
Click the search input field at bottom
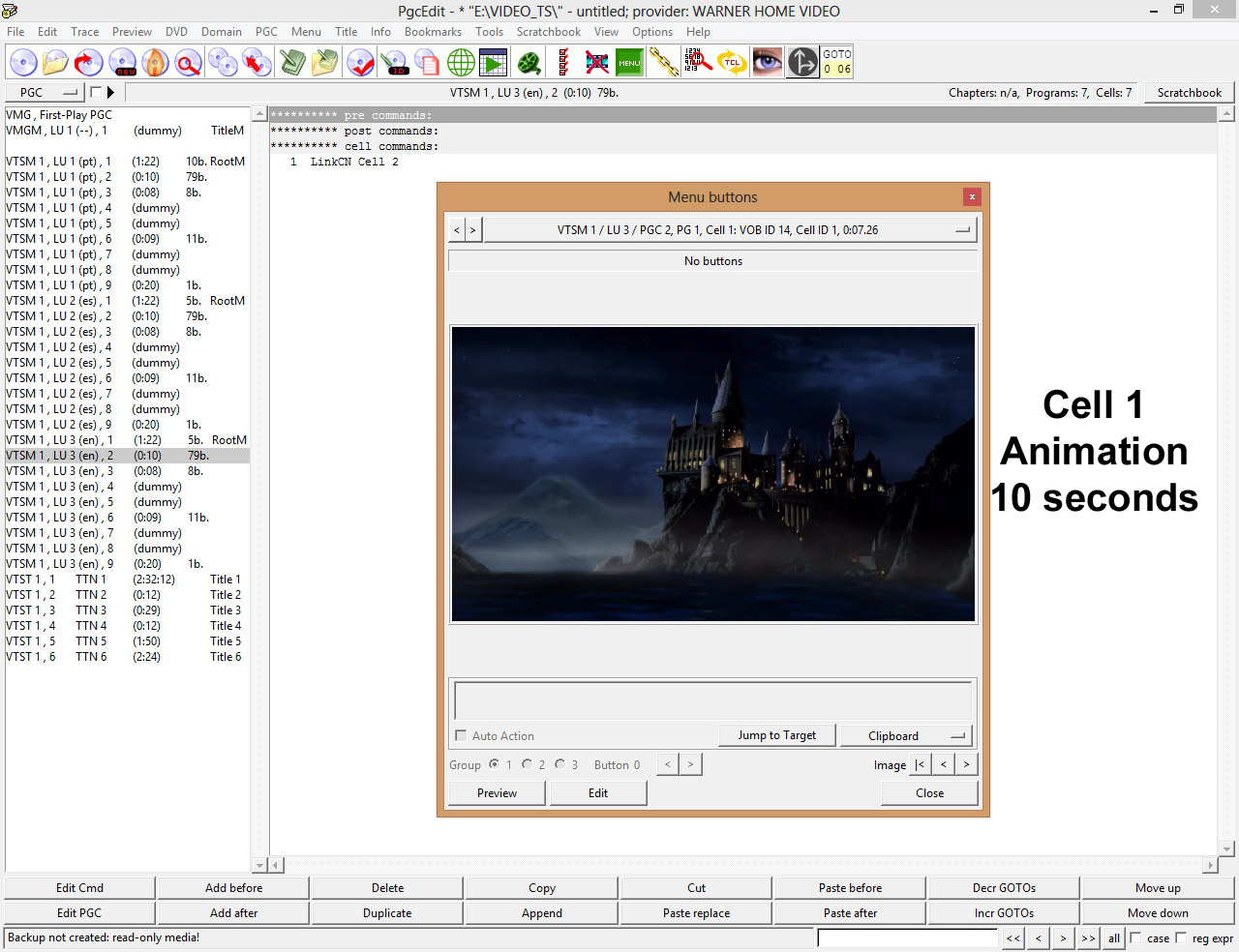point(907,937)
